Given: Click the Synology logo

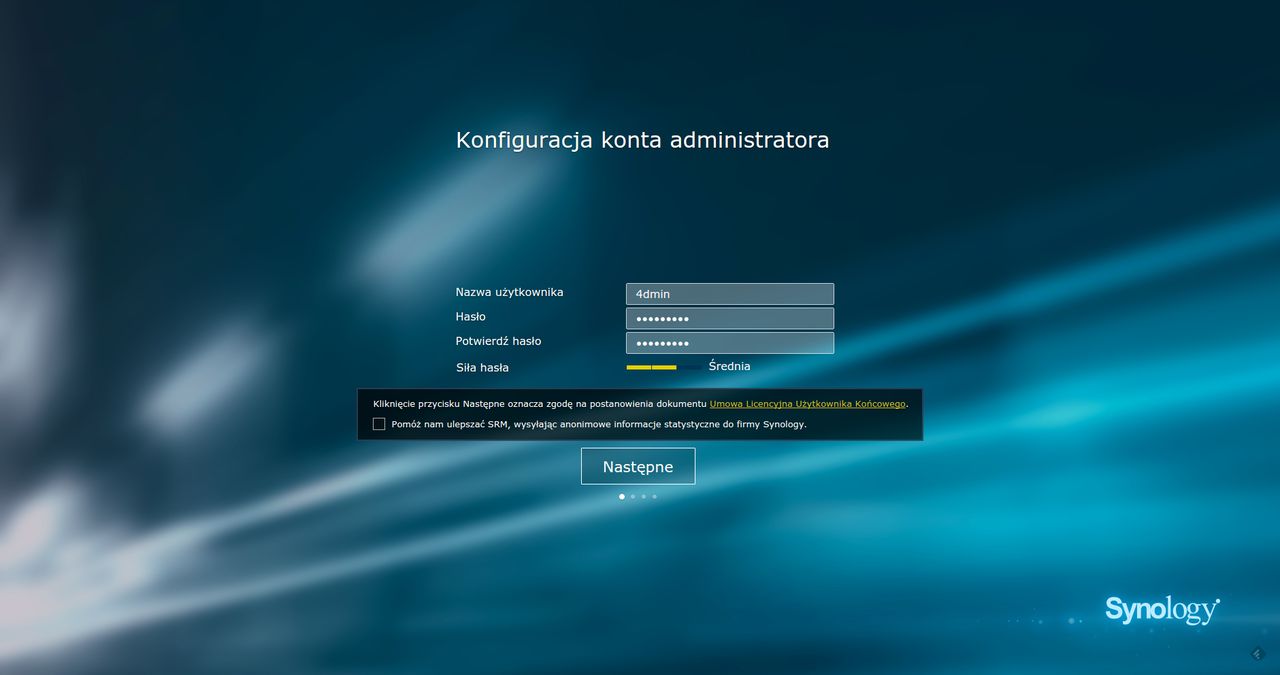Looking at the screenshot, I should click(1163, 610).
